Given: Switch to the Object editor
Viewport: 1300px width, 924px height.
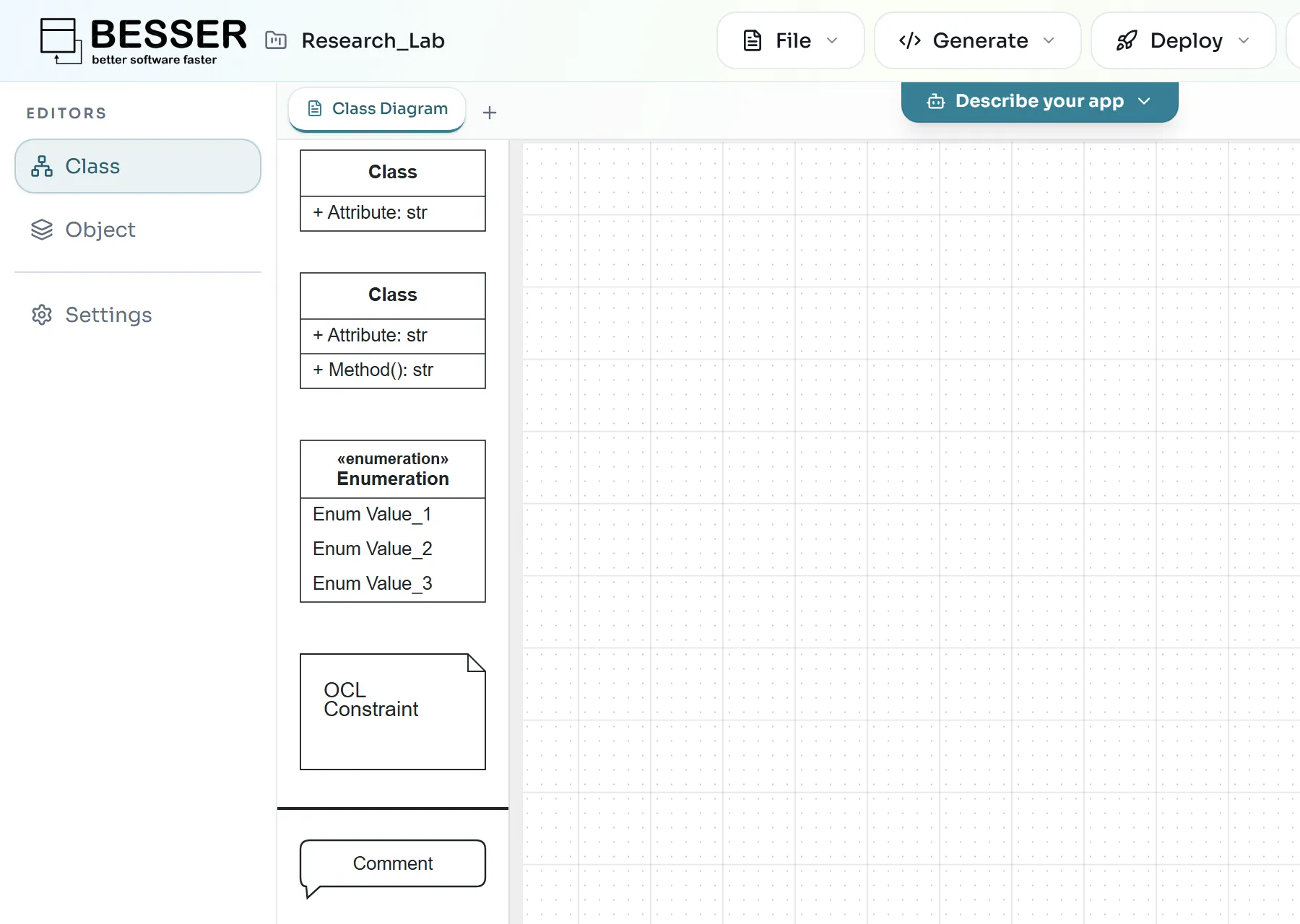Looking at the screenshot, I should point(138,230).
